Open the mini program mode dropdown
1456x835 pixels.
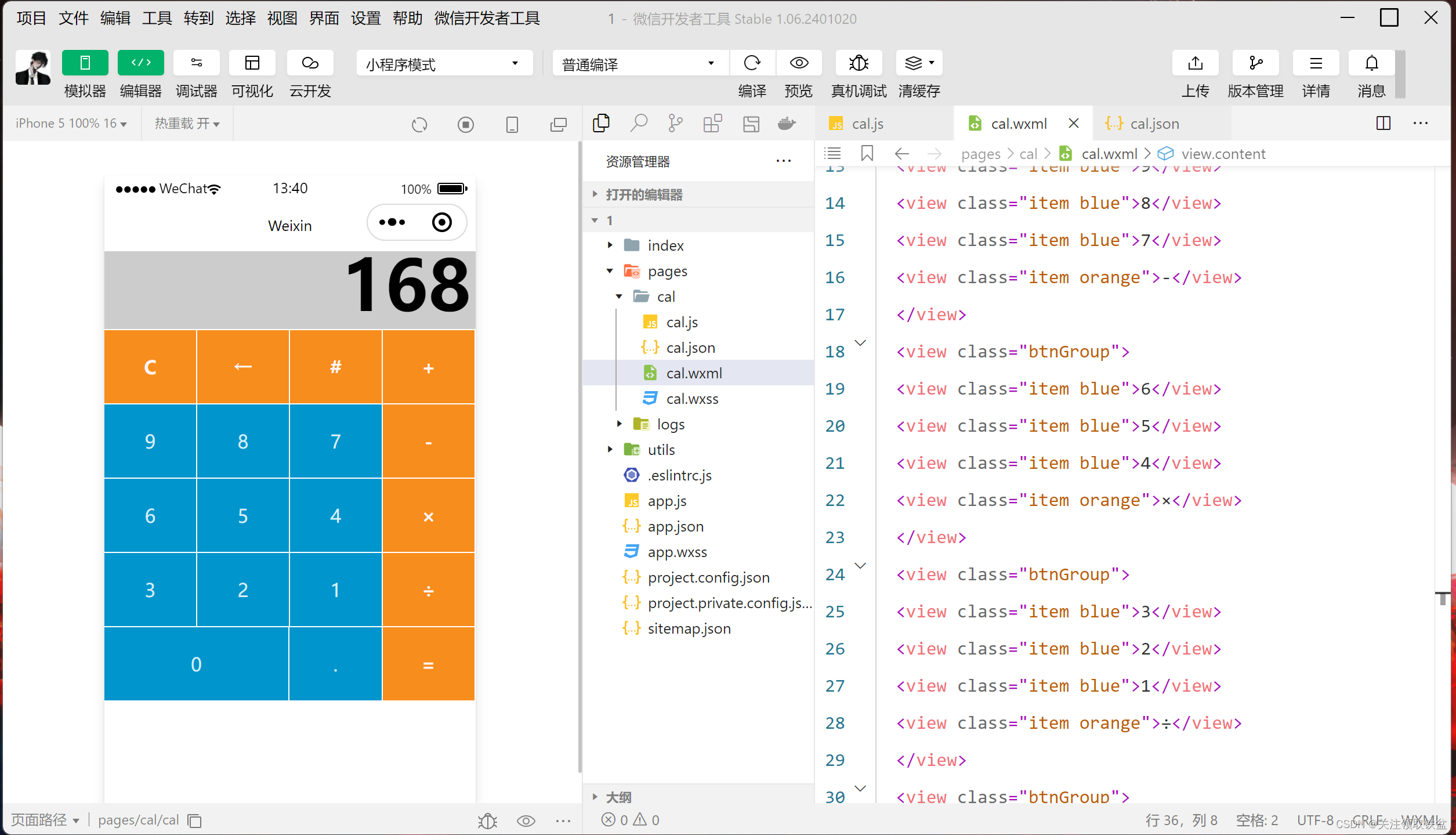point(444,64)
